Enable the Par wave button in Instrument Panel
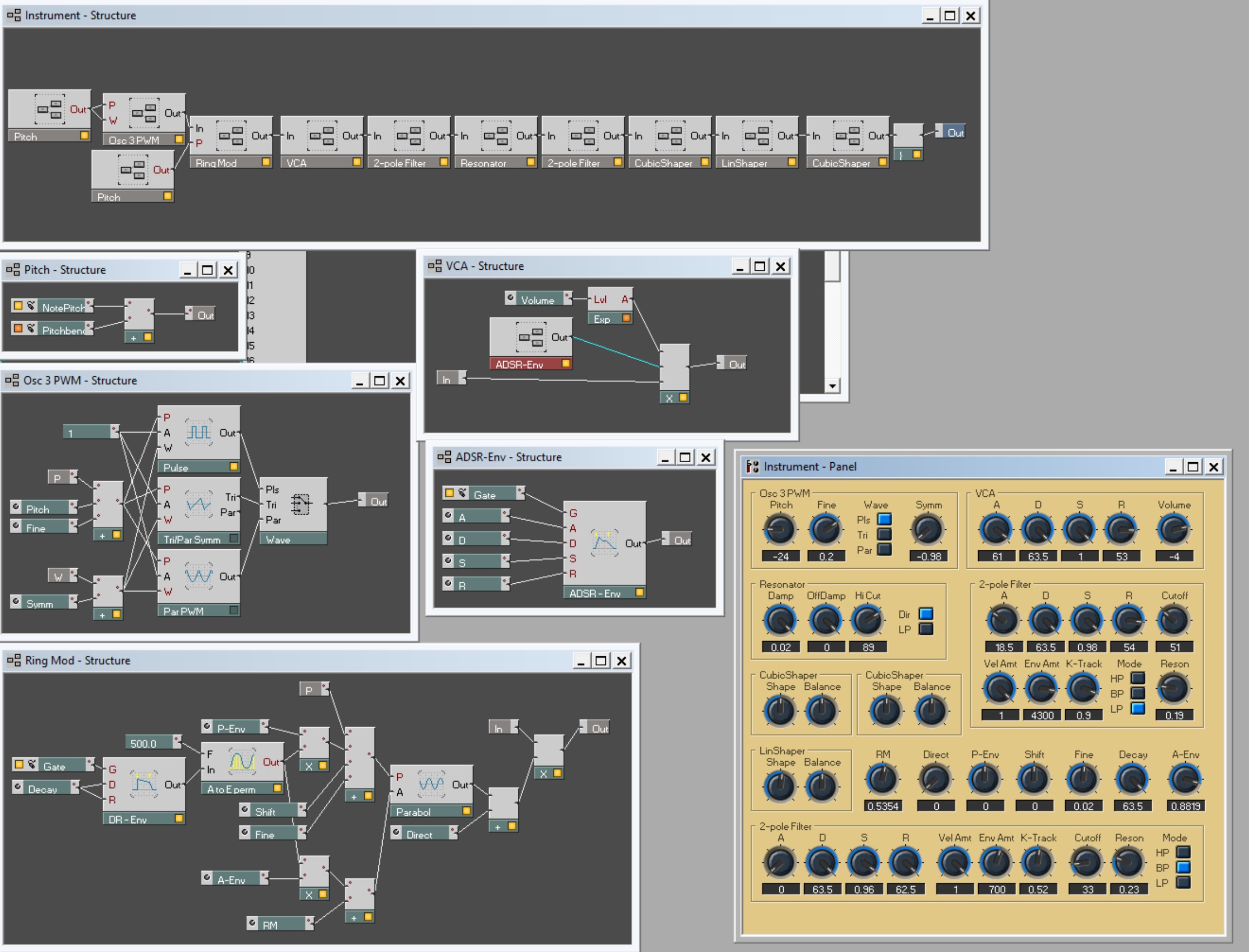 pos(884,549)
